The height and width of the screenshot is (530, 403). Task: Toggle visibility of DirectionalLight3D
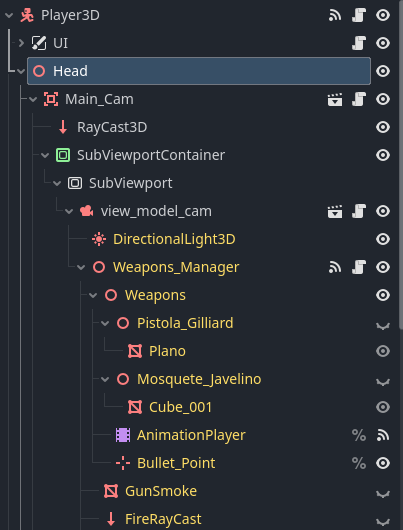tap(383, 239)
